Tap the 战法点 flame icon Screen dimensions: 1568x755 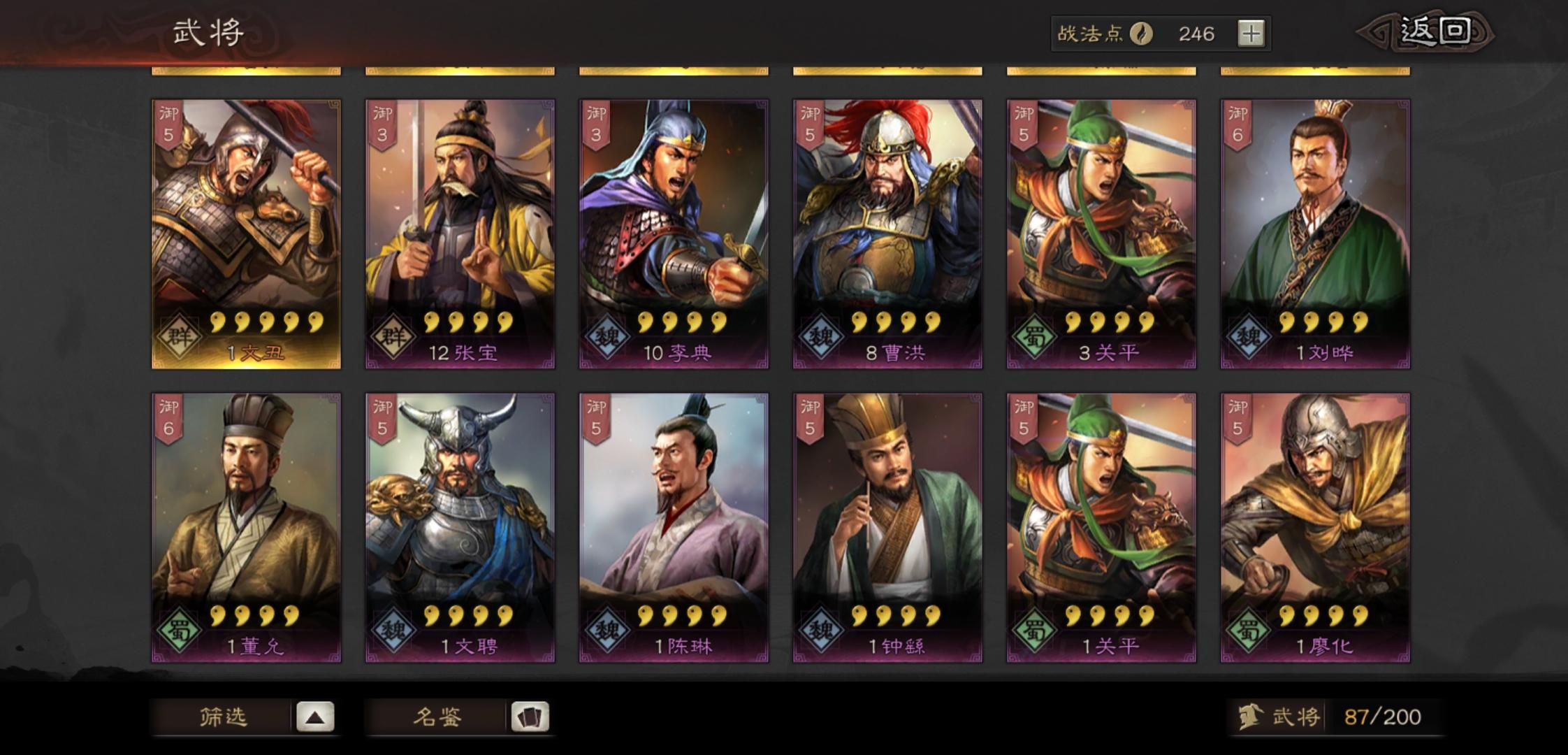(x=1142, y=34)
